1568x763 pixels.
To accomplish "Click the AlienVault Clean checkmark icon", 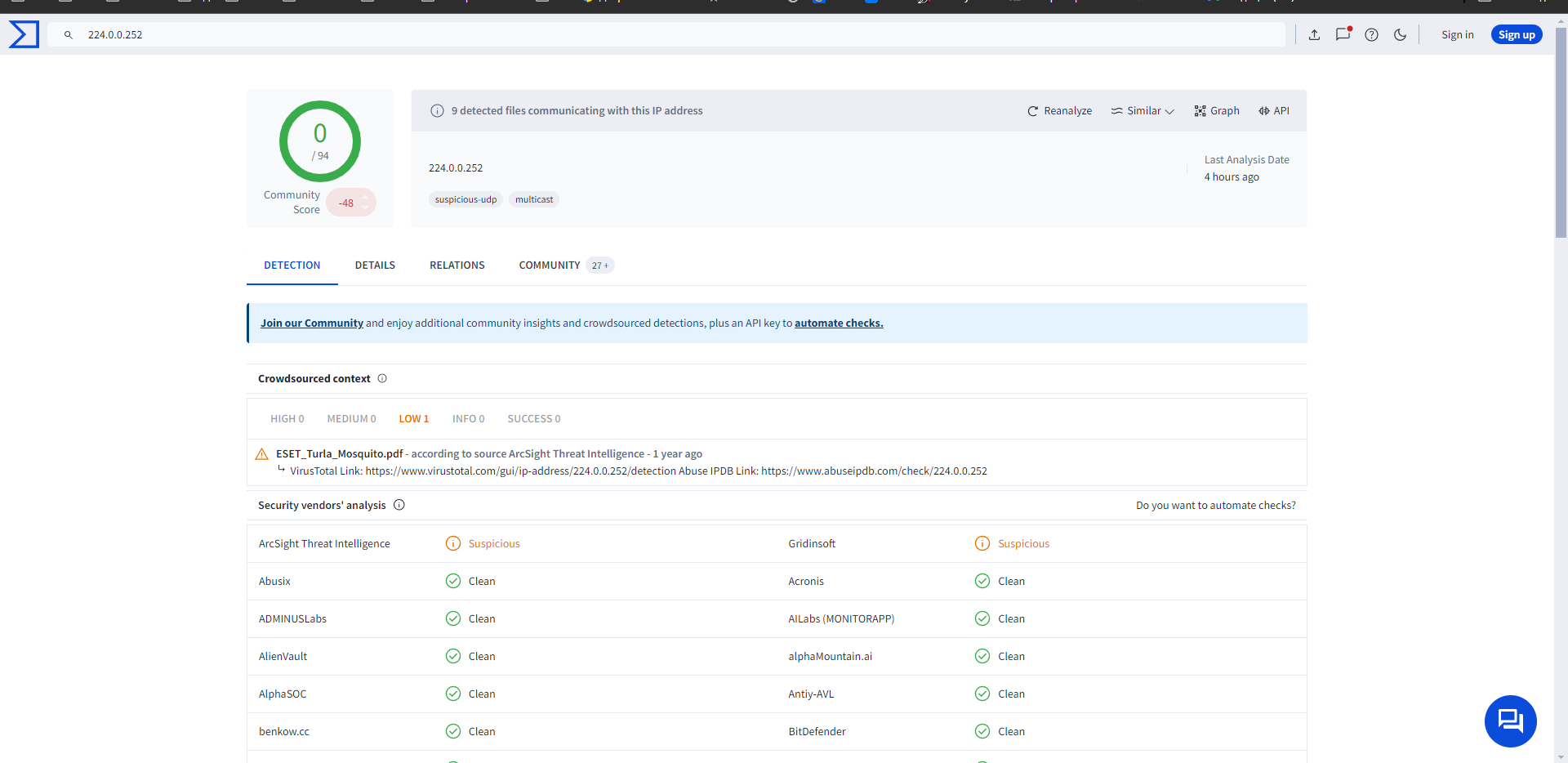I will coord(453,657).
